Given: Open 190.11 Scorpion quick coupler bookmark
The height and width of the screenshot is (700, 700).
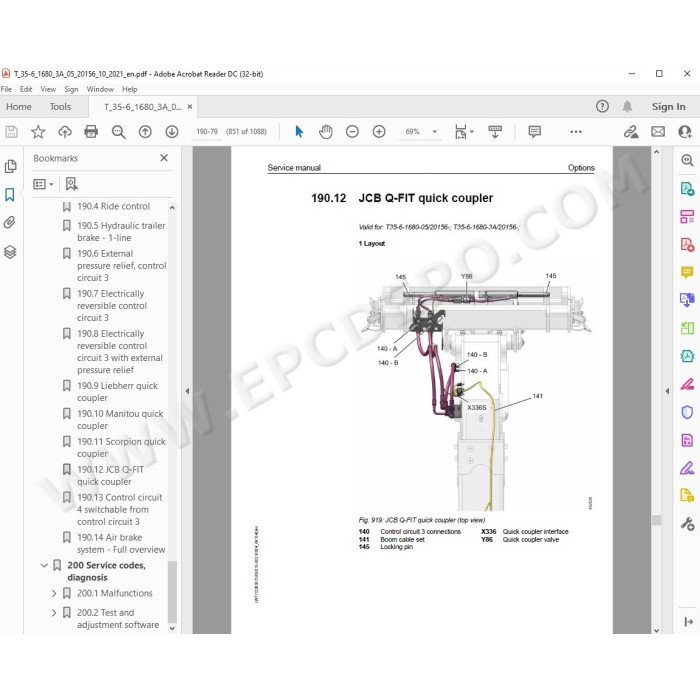Looking at the screenshot, I should click(121, 447).
